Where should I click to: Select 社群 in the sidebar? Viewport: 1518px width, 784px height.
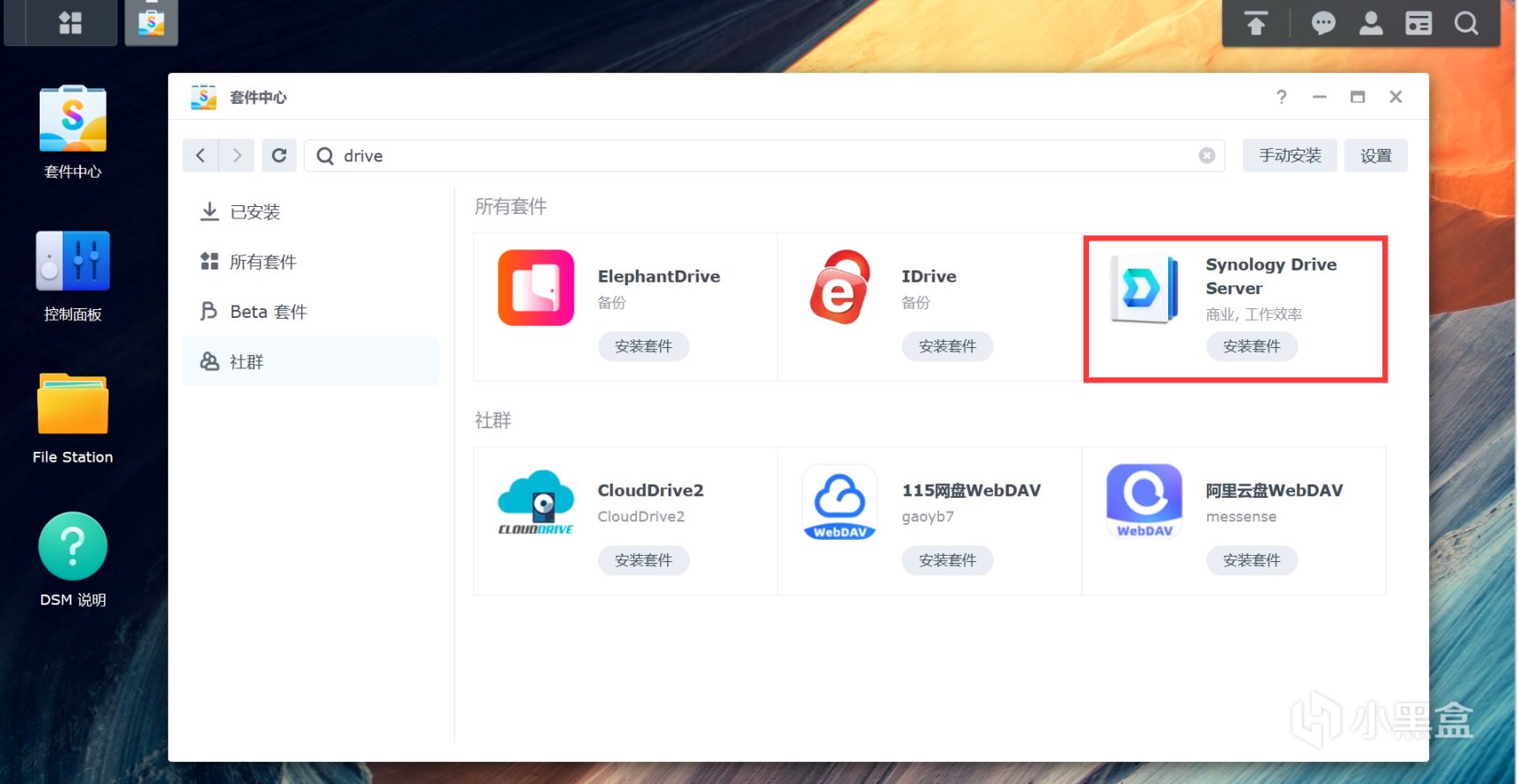(310, 361)
